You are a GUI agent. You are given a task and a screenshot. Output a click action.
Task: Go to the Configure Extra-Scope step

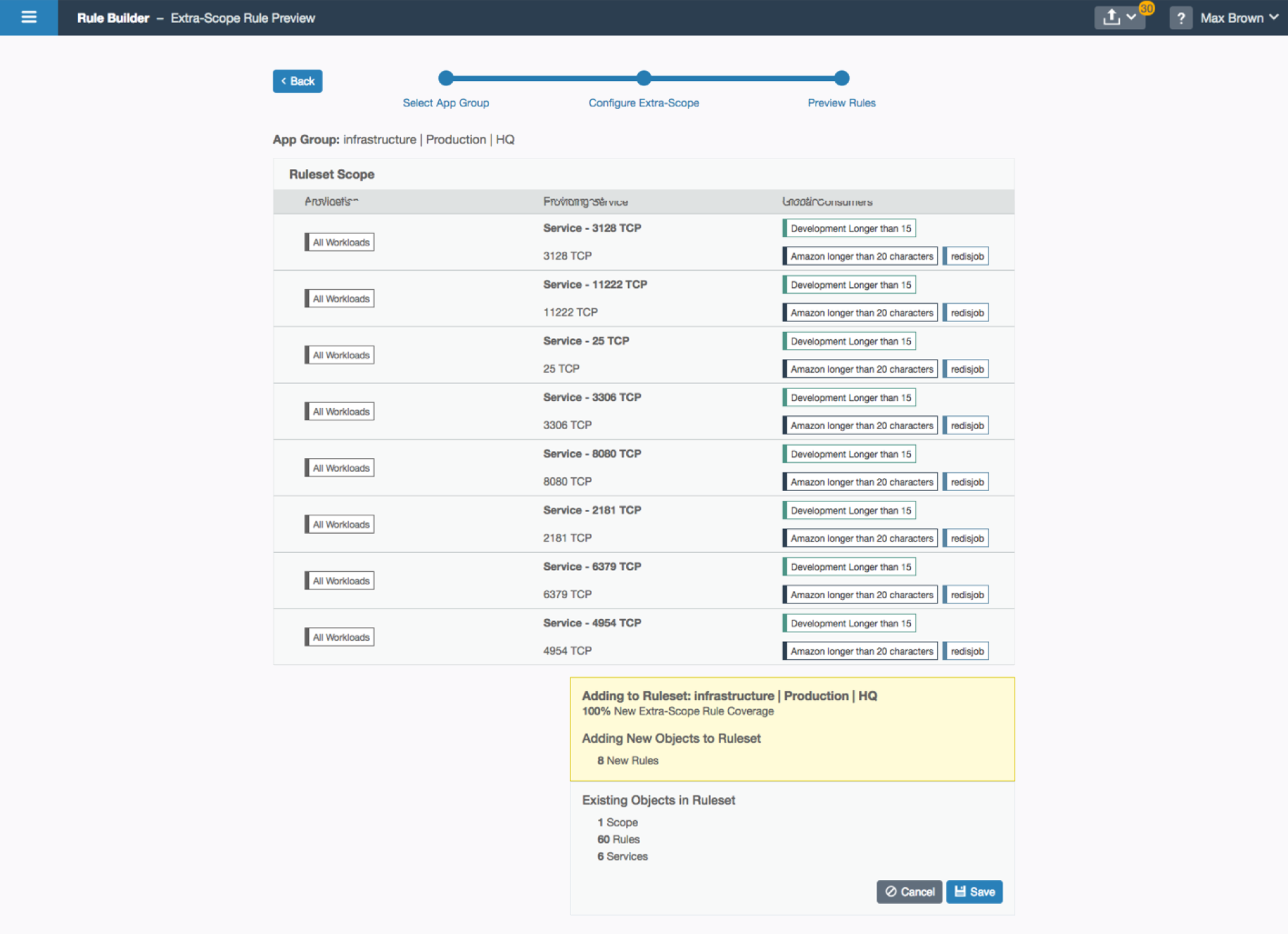pyautogui.click(x=643, y=103)
